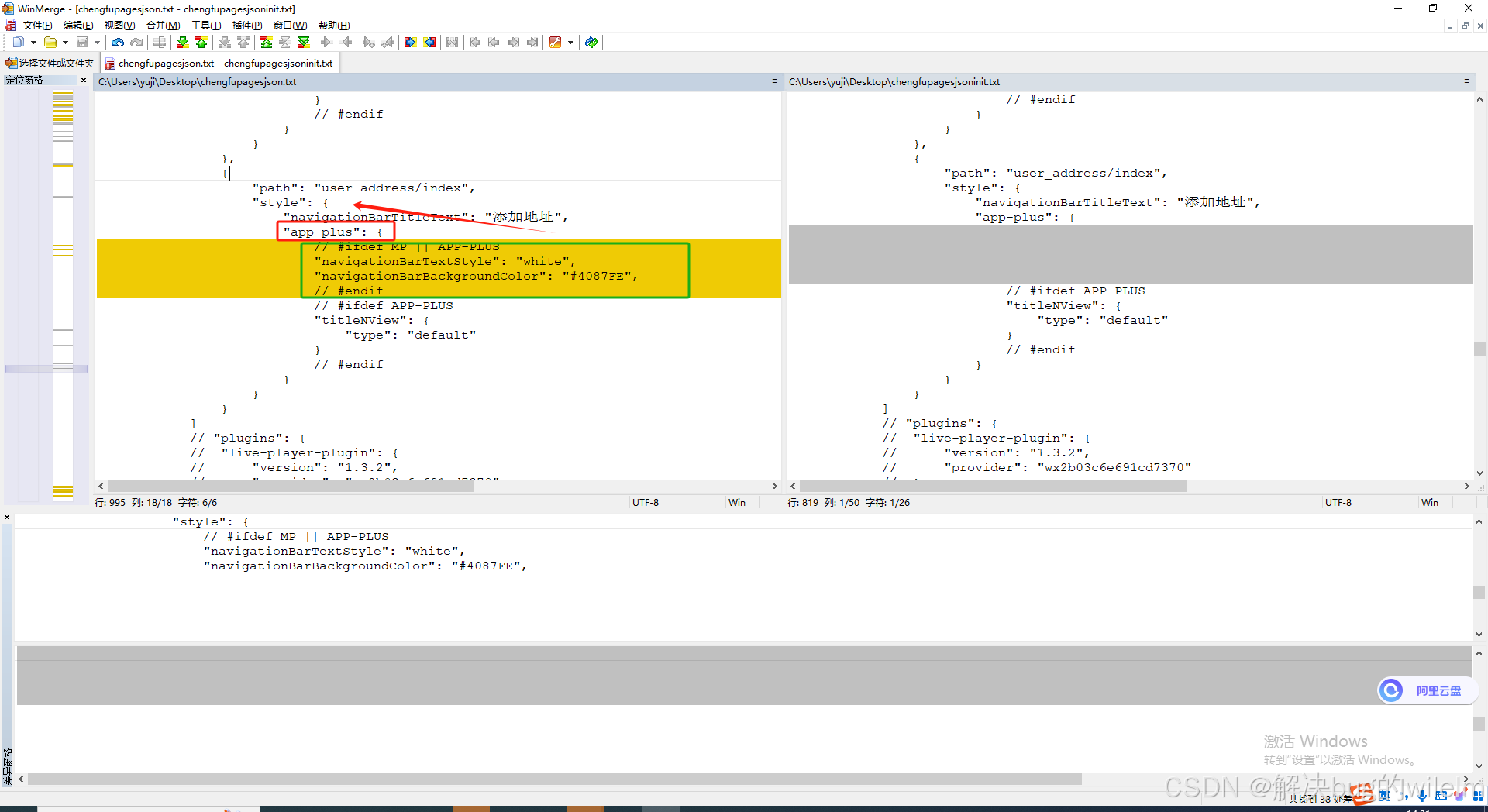Image resolution: width=1488 pixels, height=812 pixels.
Task: Refresh the comparison
Action: coord(591,43)
